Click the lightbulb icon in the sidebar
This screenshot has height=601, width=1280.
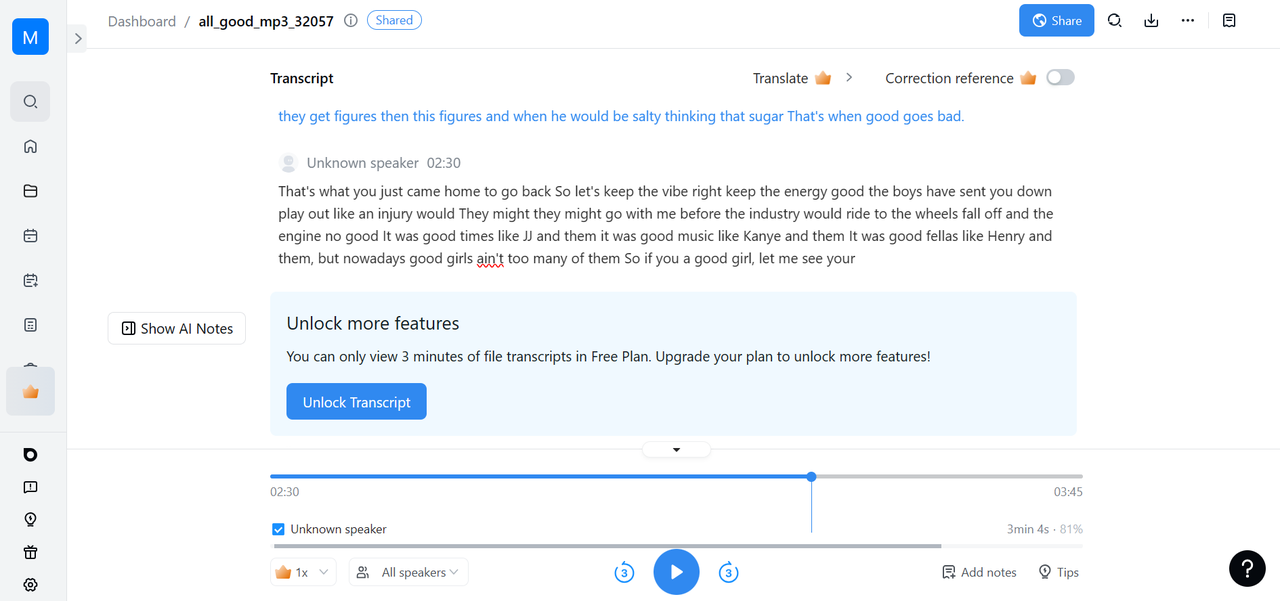[30, 520]
